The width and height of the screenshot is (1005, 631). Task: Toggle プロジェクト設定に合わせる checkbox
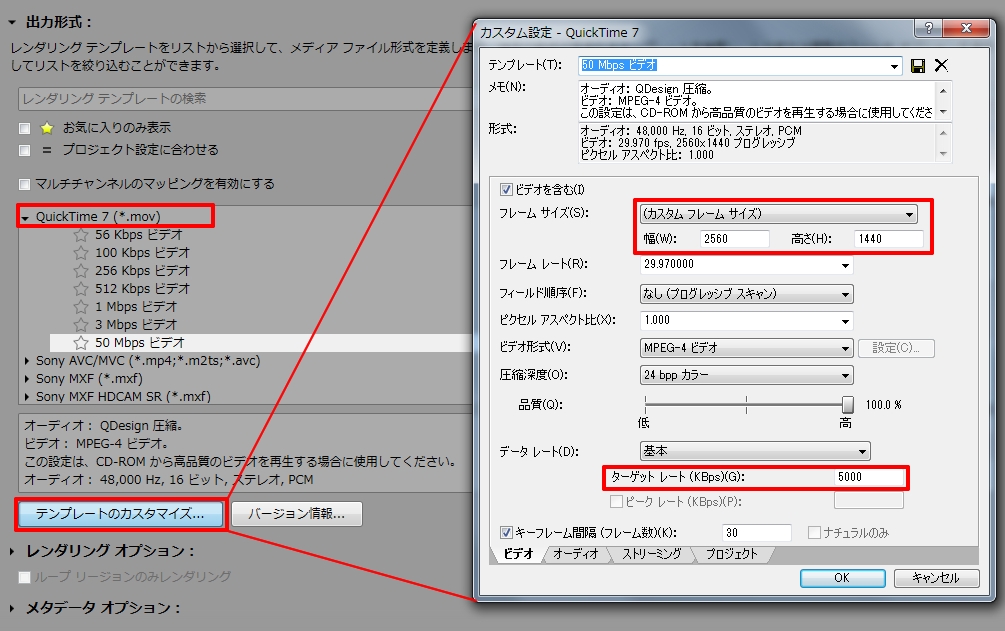24,150
